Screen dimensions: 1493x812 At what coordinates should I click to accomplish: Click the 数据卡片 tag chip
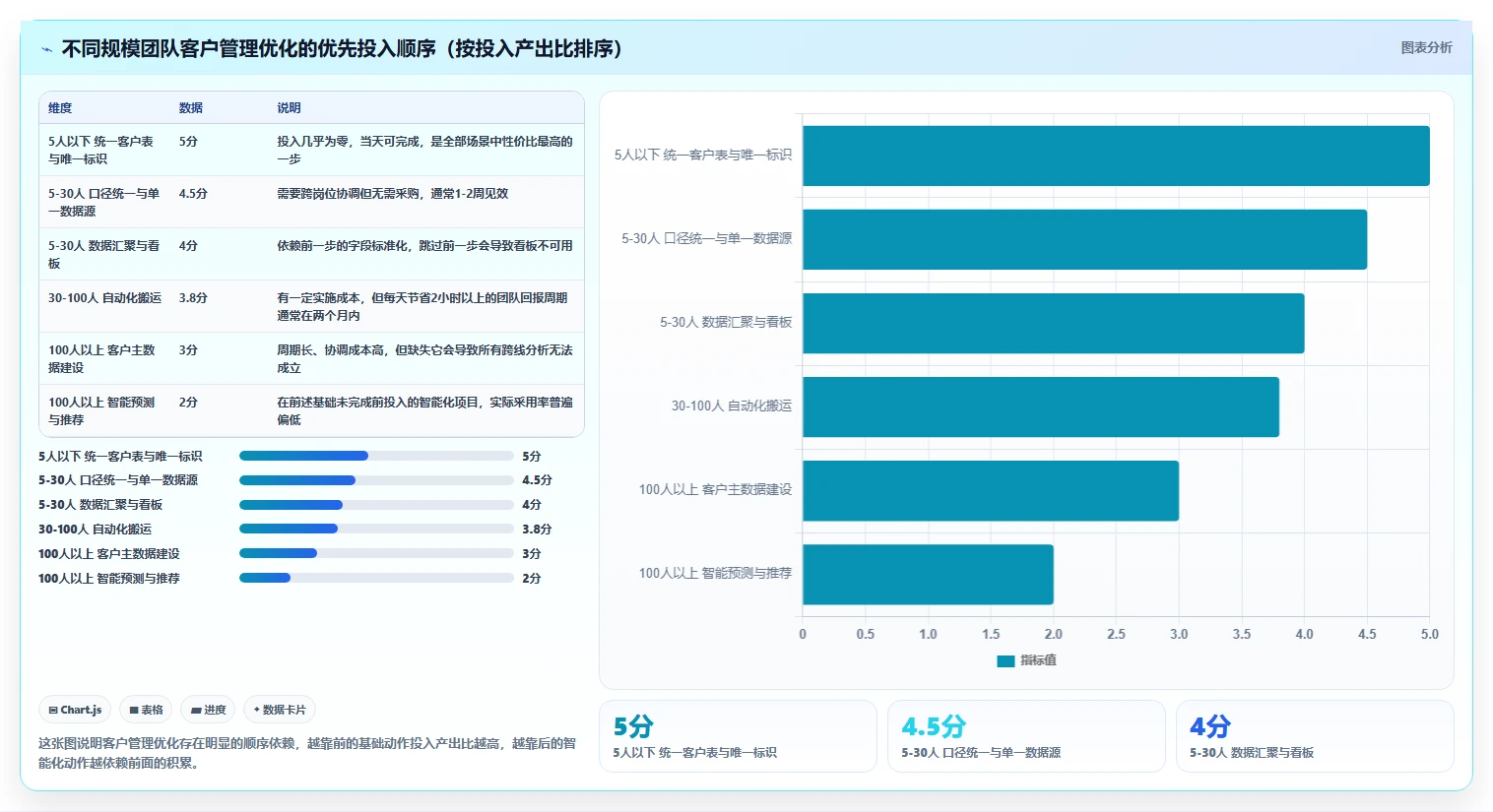(x=280, y=710)
